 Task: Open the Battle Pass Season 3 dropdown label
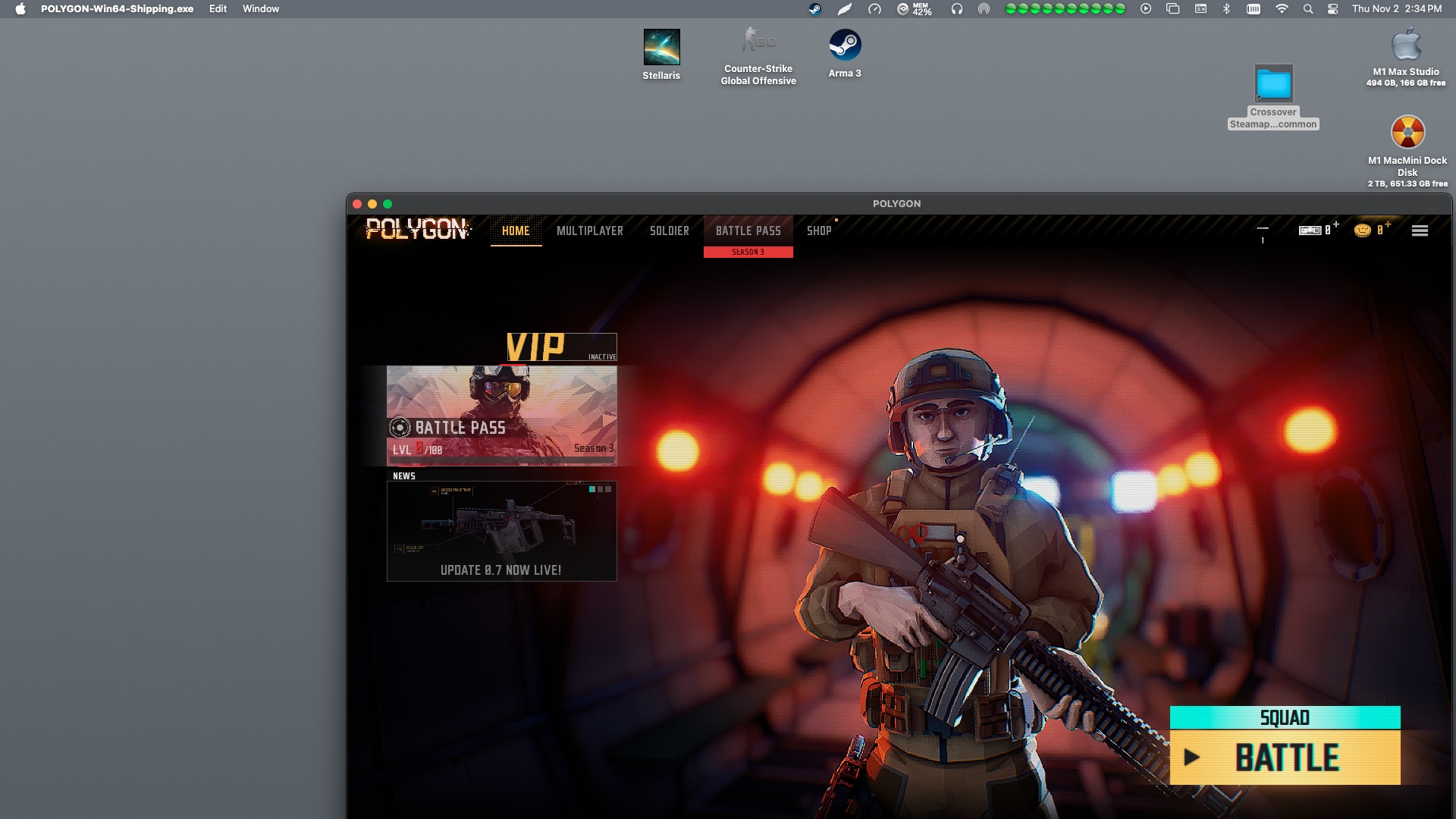pyautogui.click(x=749, y=249)
